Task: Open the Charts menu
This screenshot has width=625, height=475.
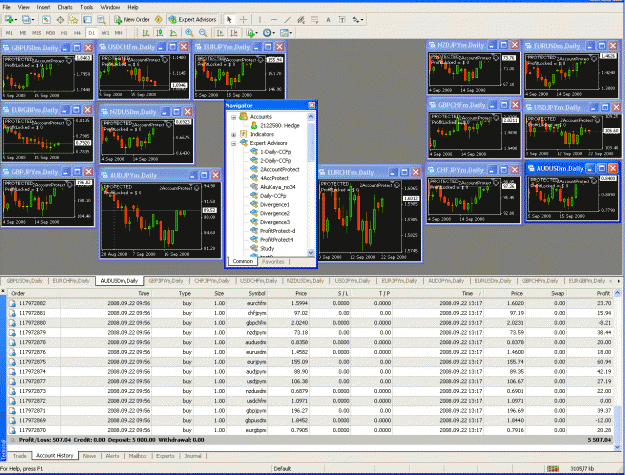Action: (x=65, y=7)
